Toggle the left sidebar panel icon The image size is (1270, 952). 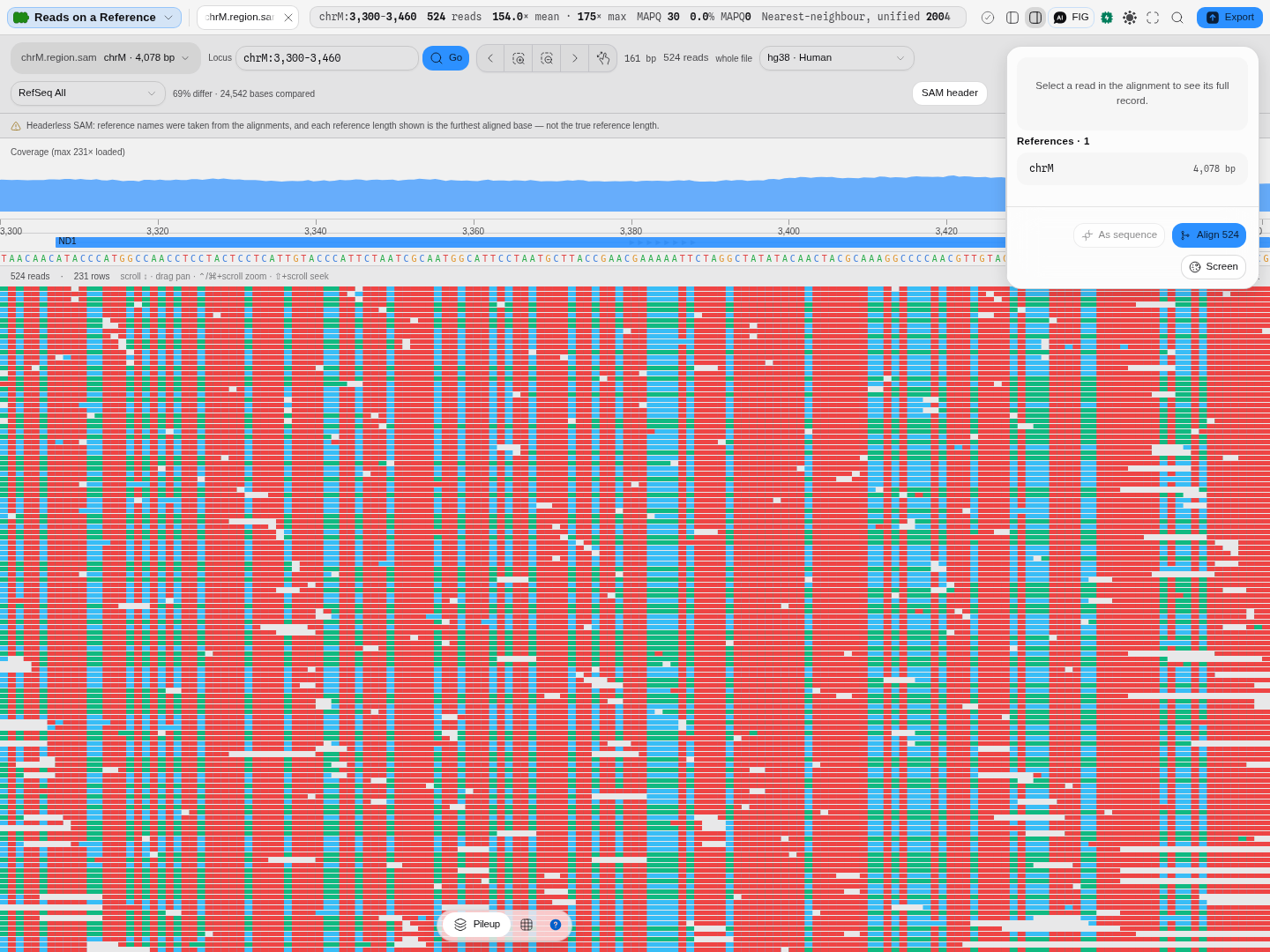coord(1012,18)
